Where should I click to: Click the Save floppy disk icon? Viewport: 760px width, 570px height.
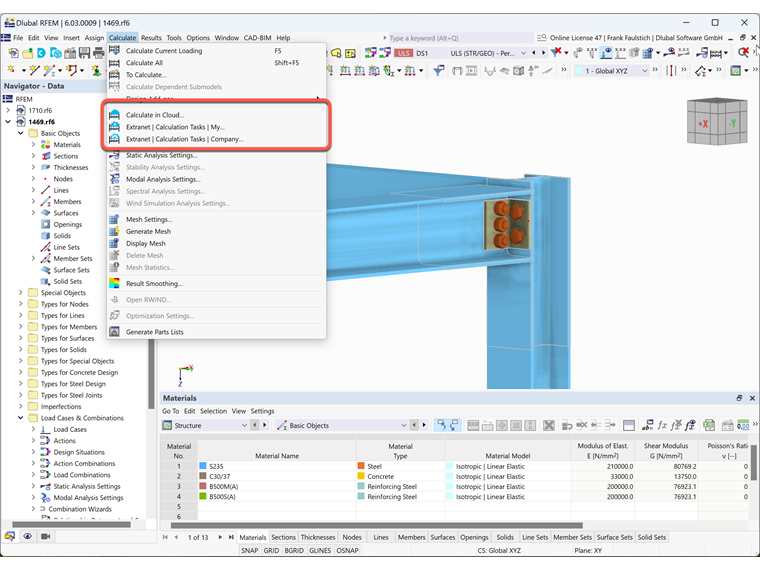click(x=84, y=53)
